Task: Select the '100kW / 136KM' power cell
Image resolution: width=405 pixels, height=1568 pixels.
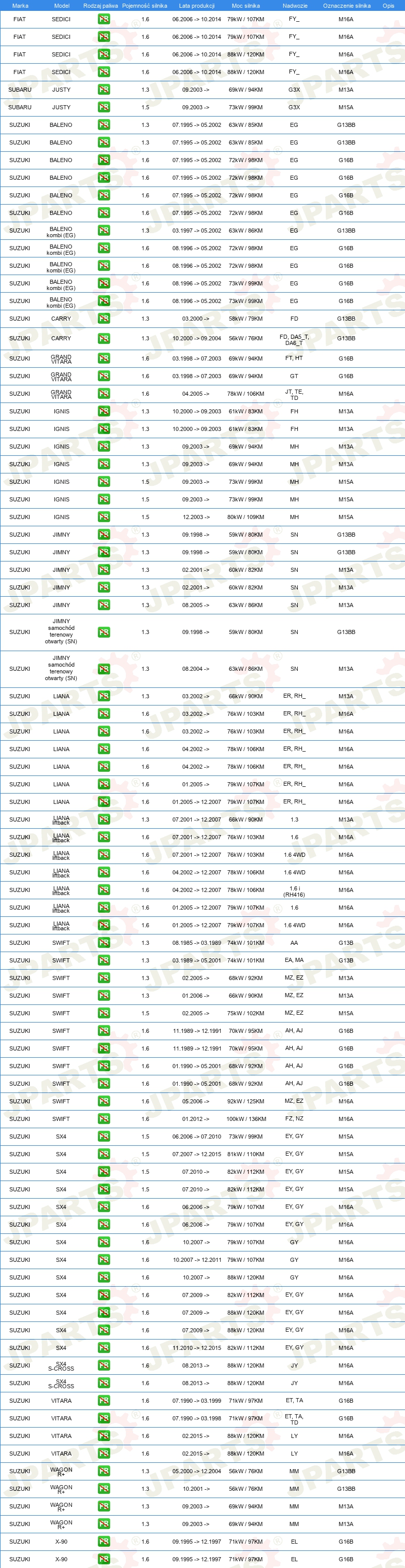Action: point(245,1119)
